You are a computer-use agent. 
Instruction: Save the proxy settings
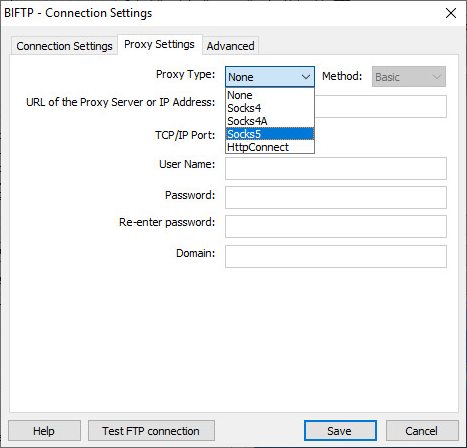coord(340,431)
